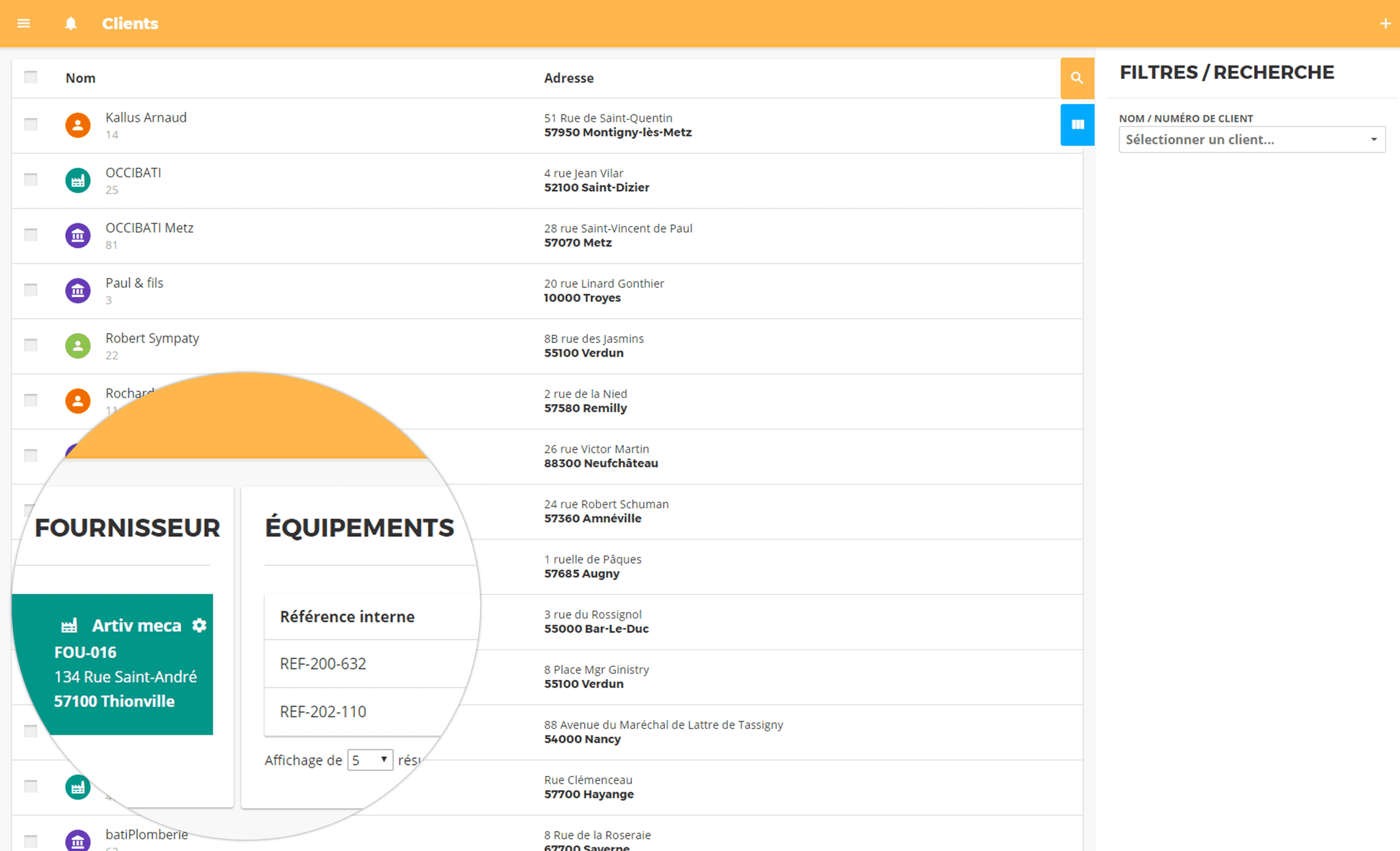
Task: Click address '10000 Troyes'
Action: tap(582, 298)
